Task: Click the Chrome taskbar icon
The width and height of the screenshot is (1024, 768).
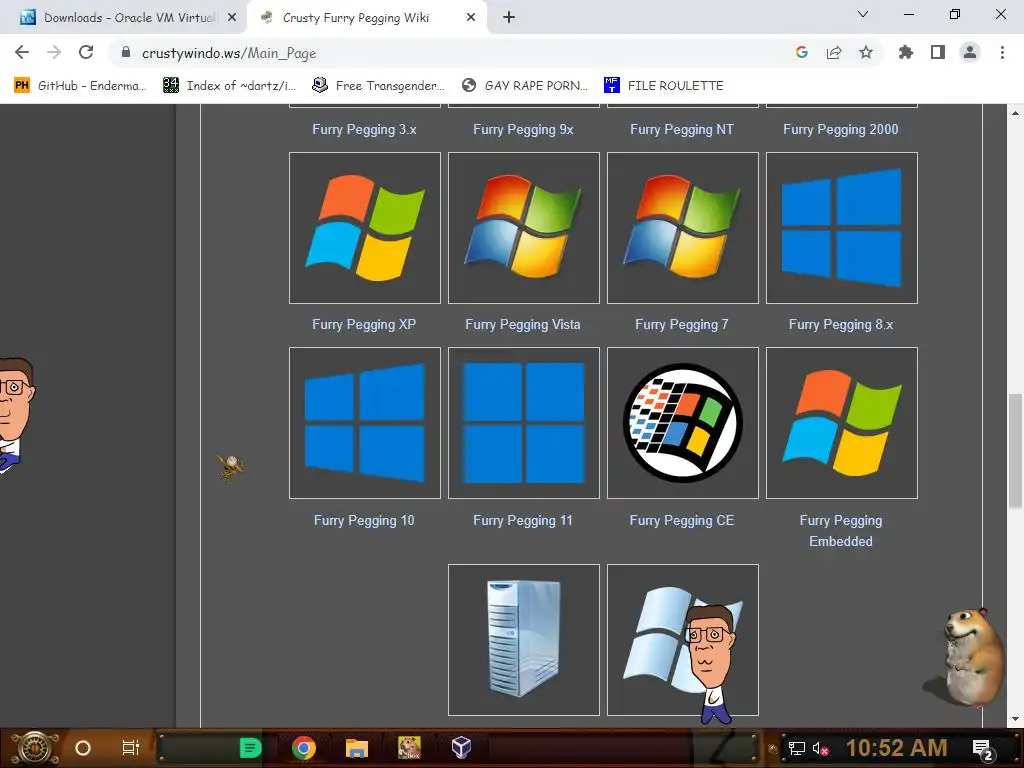Action: pos(304,748)
